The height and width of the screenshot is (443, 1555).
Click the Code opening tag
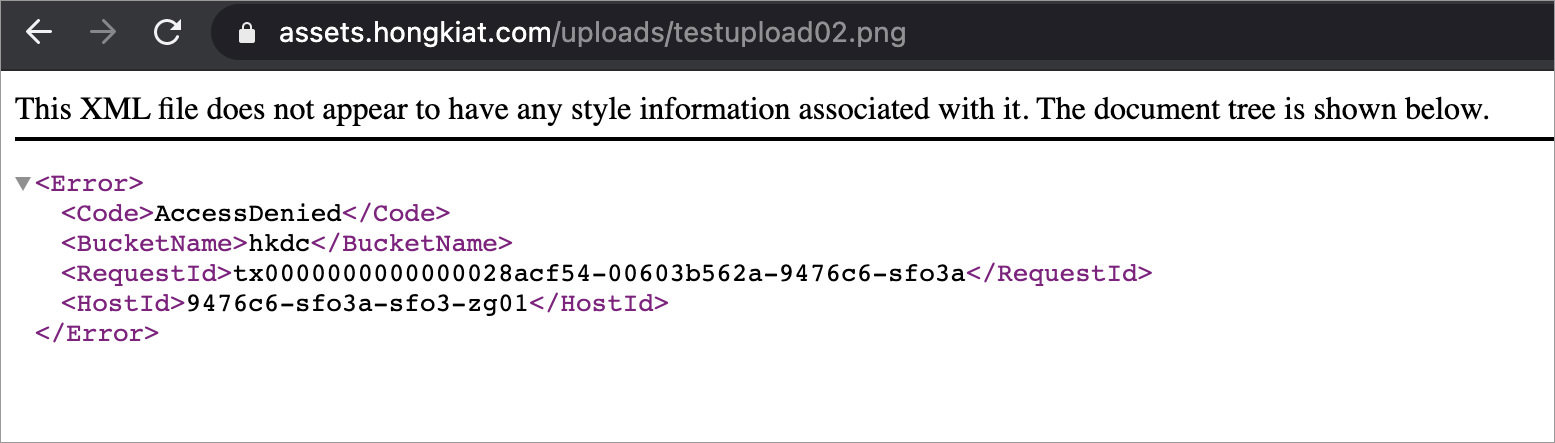(107, 214)
